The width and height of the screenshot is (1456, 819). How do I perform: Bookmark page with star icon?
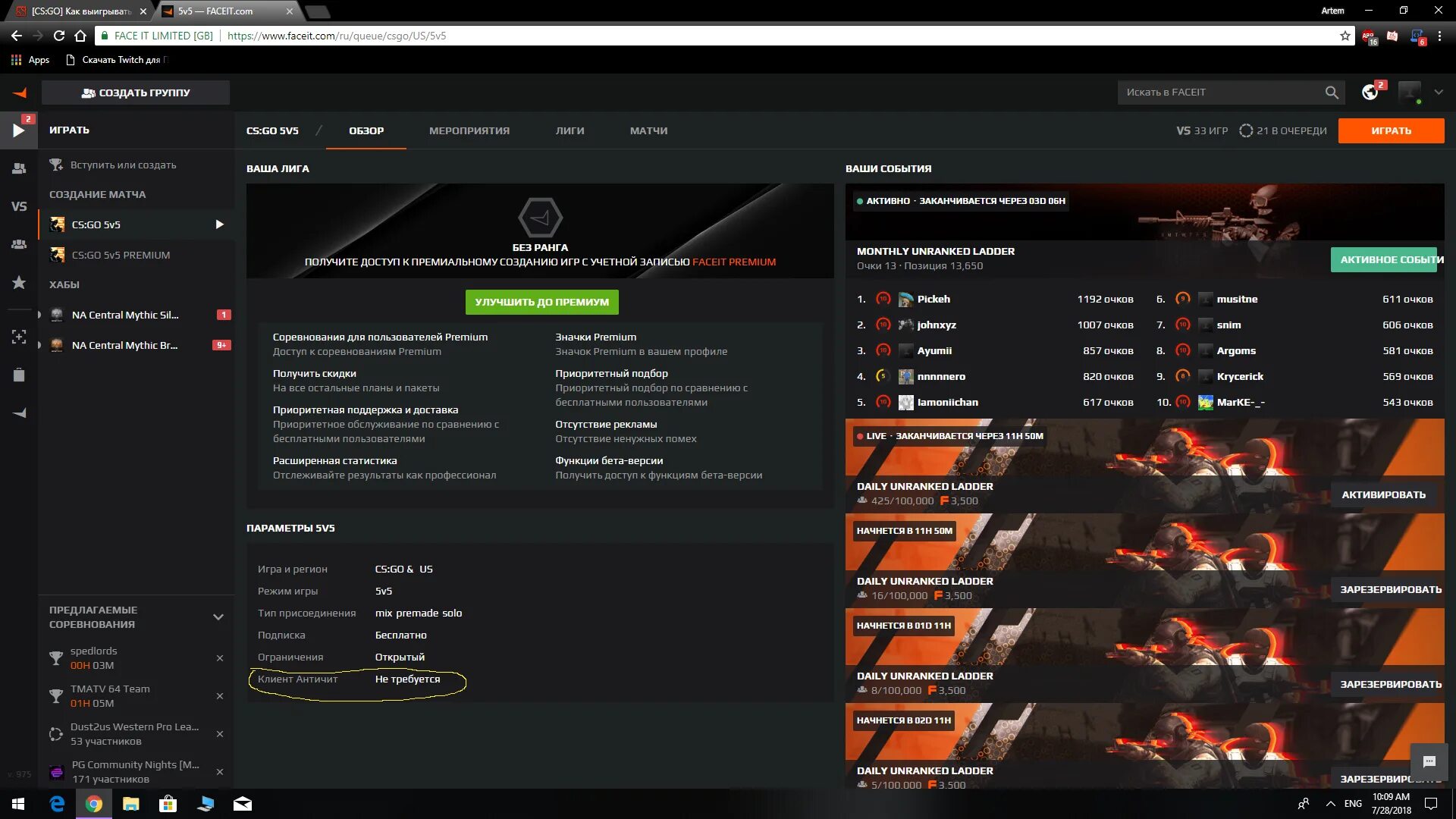pos(1345,36)
